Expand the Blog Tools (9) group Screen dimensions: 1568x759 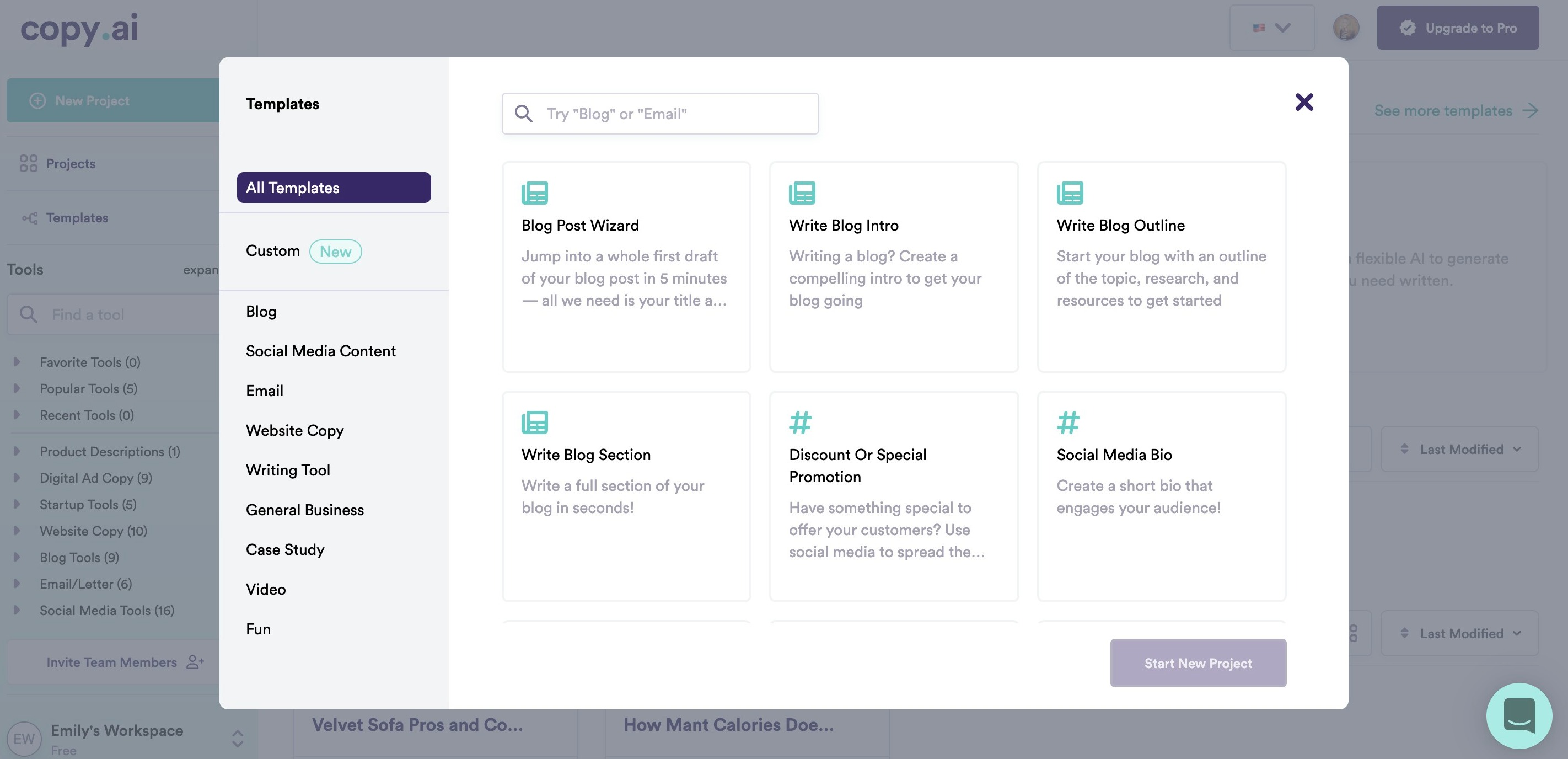17,557
